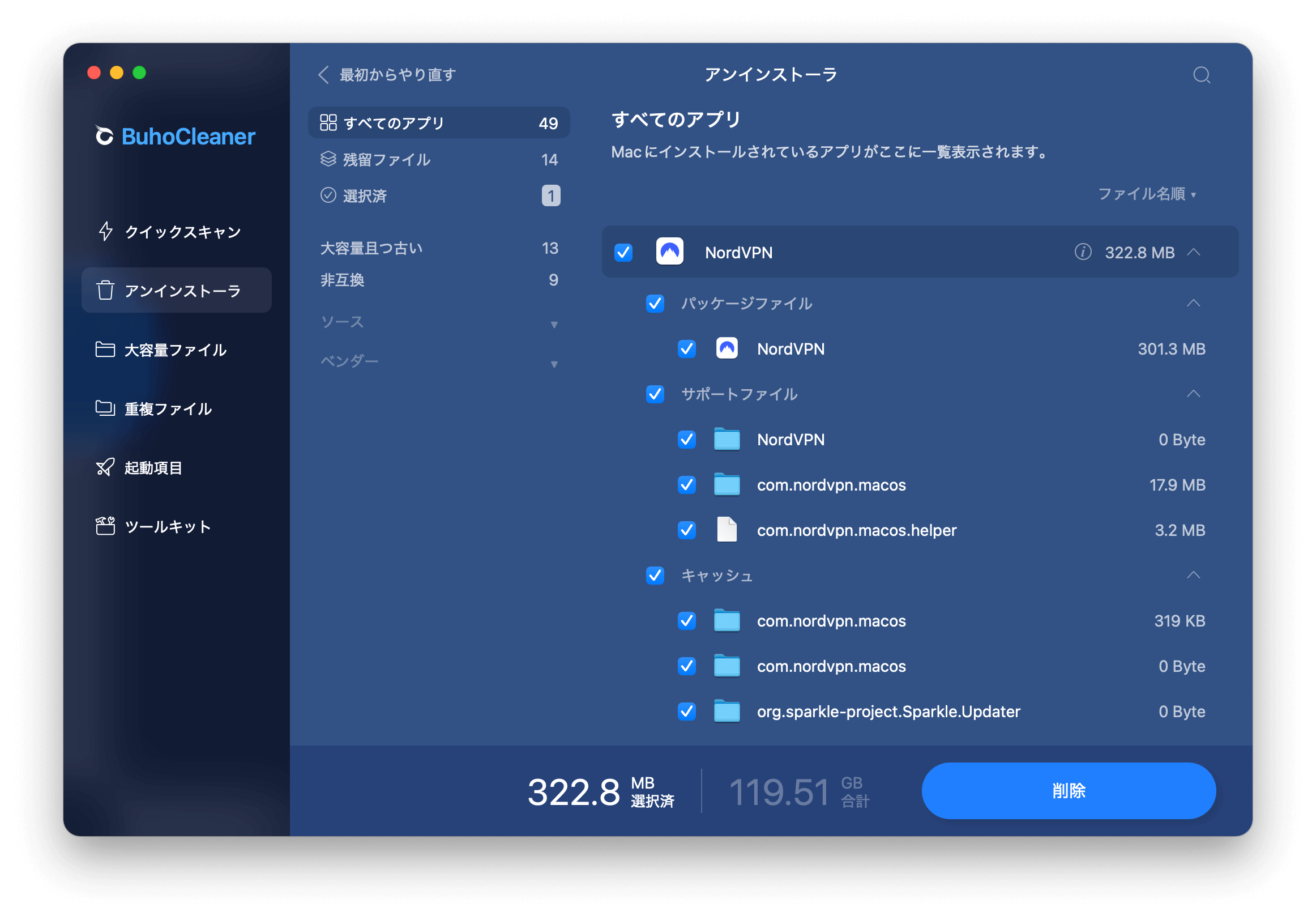Viewport: 1316px width, 920px height.
Task: Uncheck the main NordVPN 322.8 MB checkbox
Action: point(623,252)
